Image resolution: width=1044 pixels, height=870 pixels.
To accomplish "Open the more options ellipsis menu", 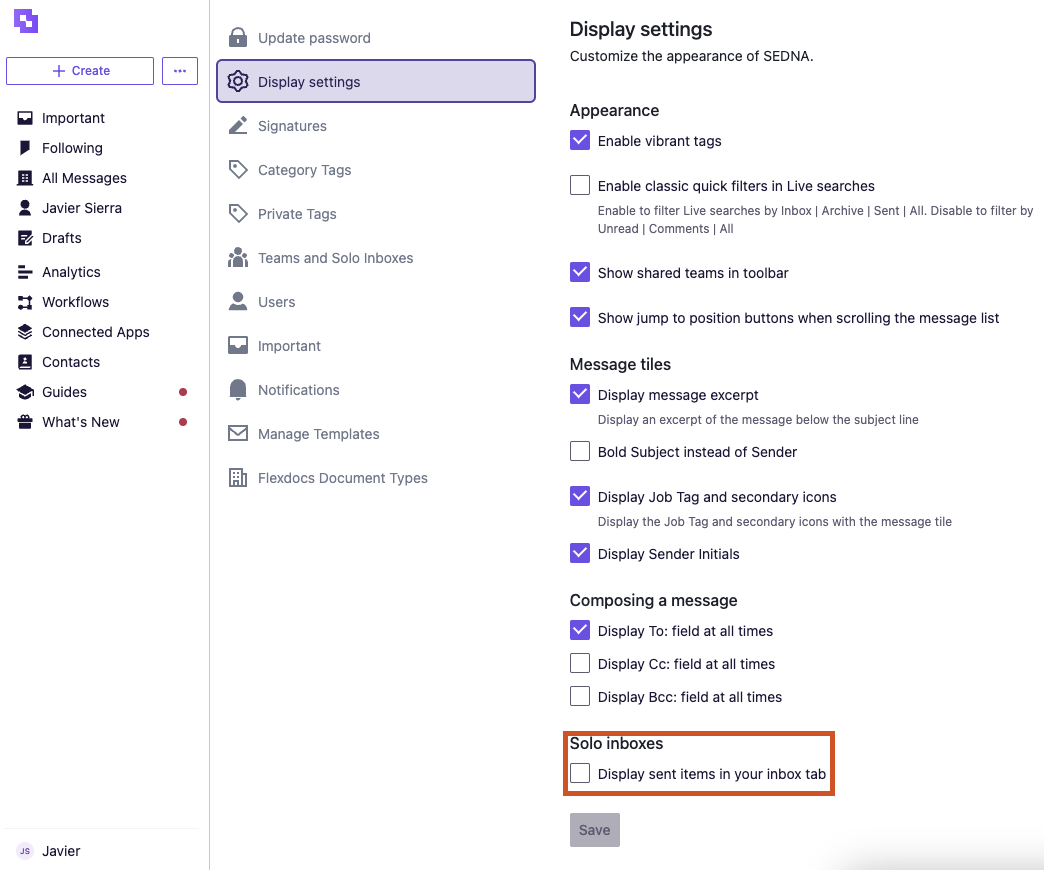I will pos(180,71).
